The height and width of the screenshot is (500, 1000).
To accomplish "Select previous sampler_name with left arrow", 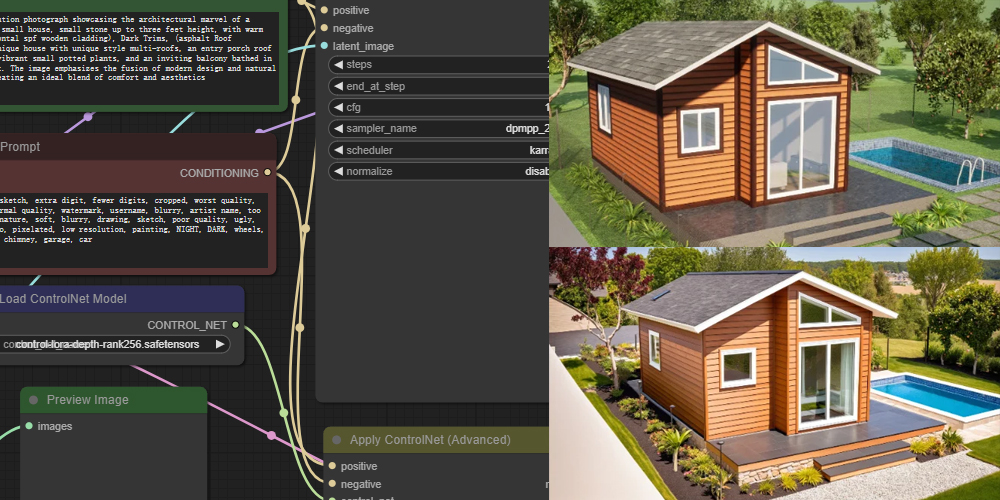I will pos(338,129).
